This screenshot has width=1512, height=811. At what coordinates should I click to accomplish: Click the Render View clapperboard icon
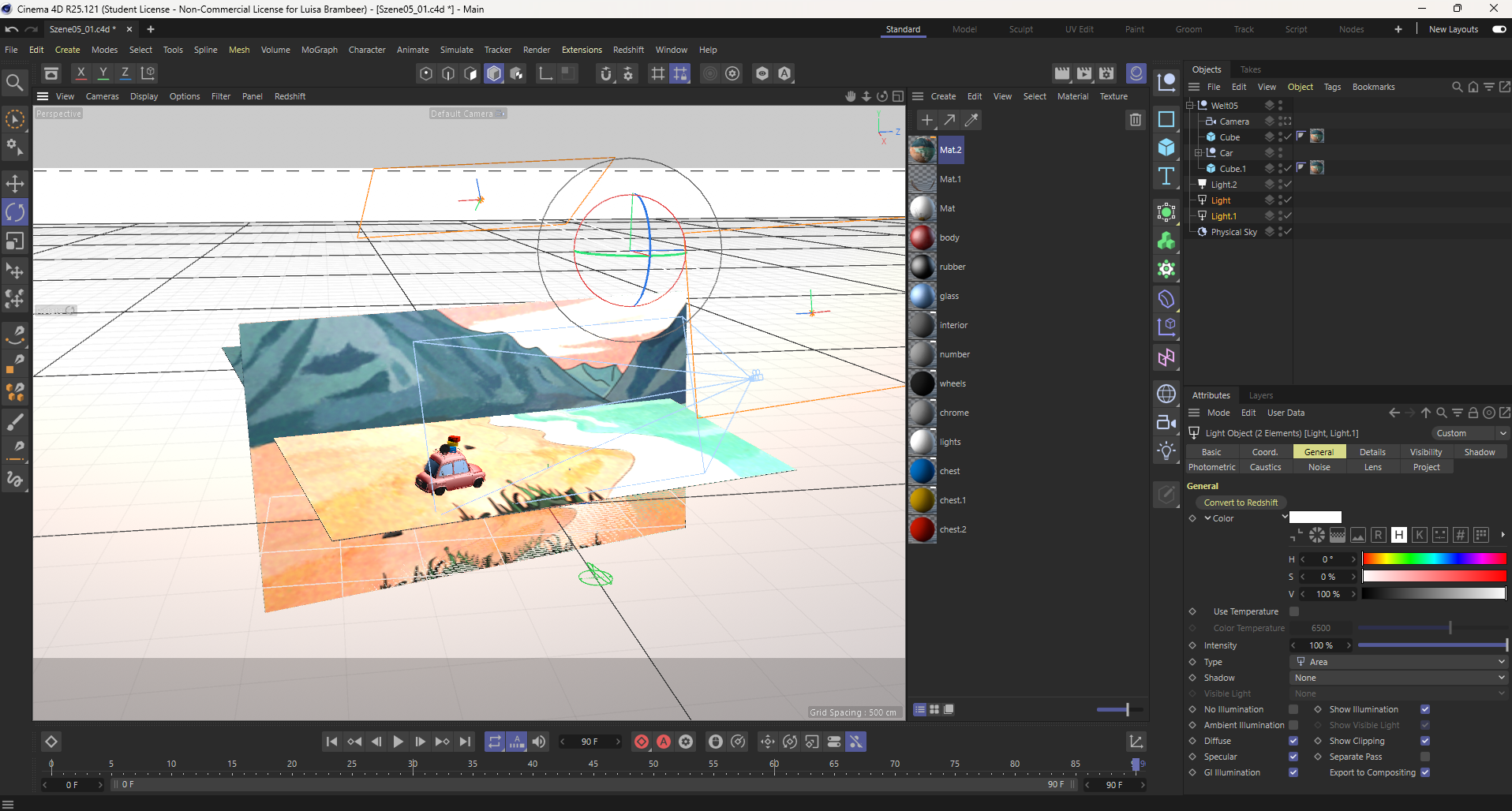[1062, 73]
